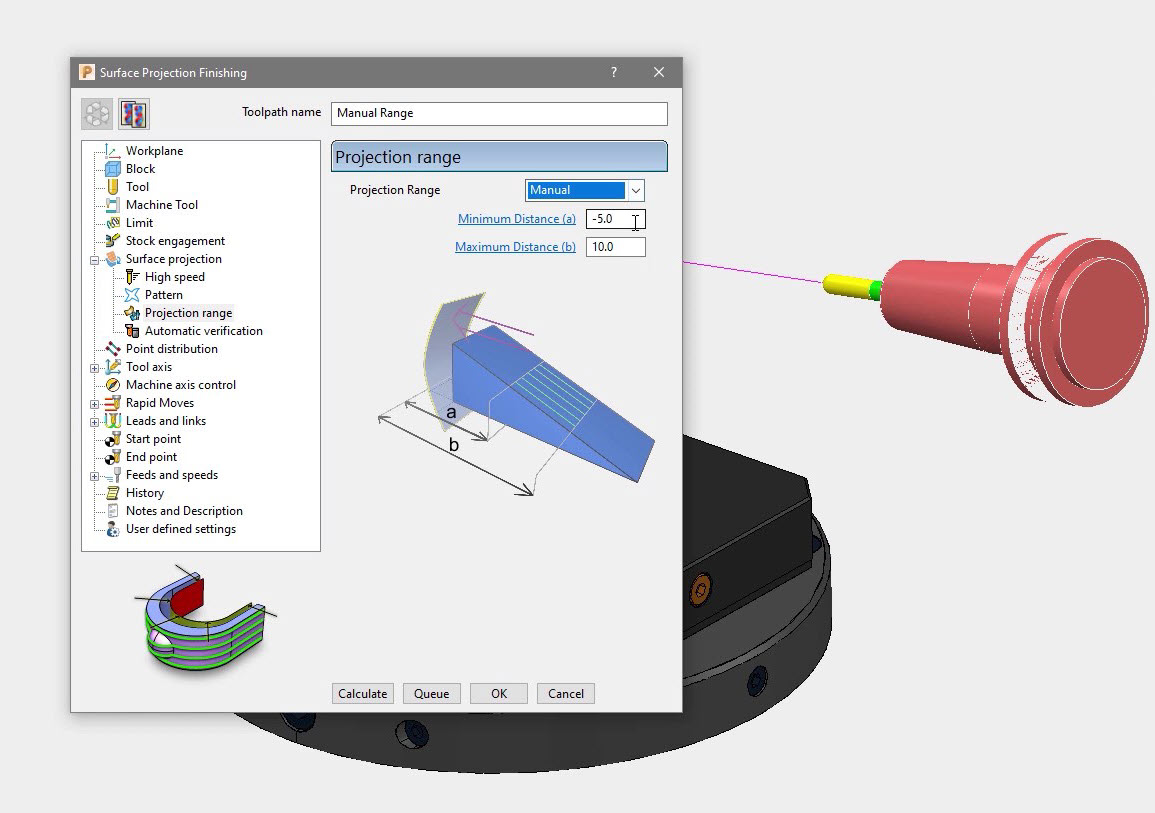
Task: Select the Limit icon
Action: (110, 223)
